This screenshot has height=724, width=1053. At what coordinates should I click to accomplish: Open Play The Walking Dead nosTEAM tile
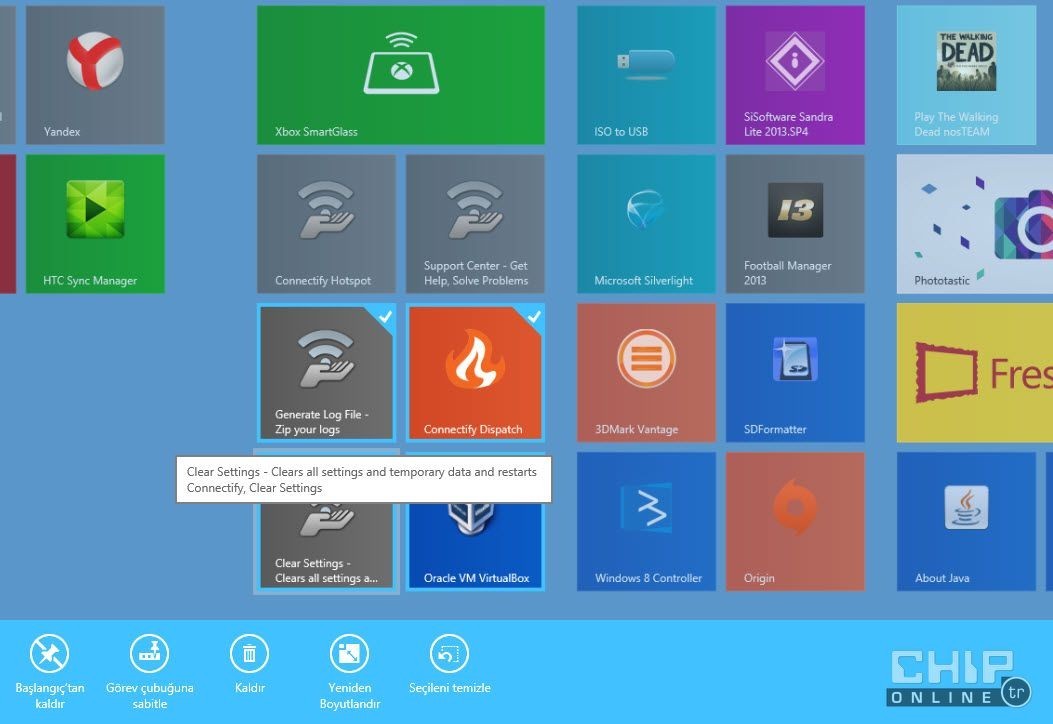966,75
